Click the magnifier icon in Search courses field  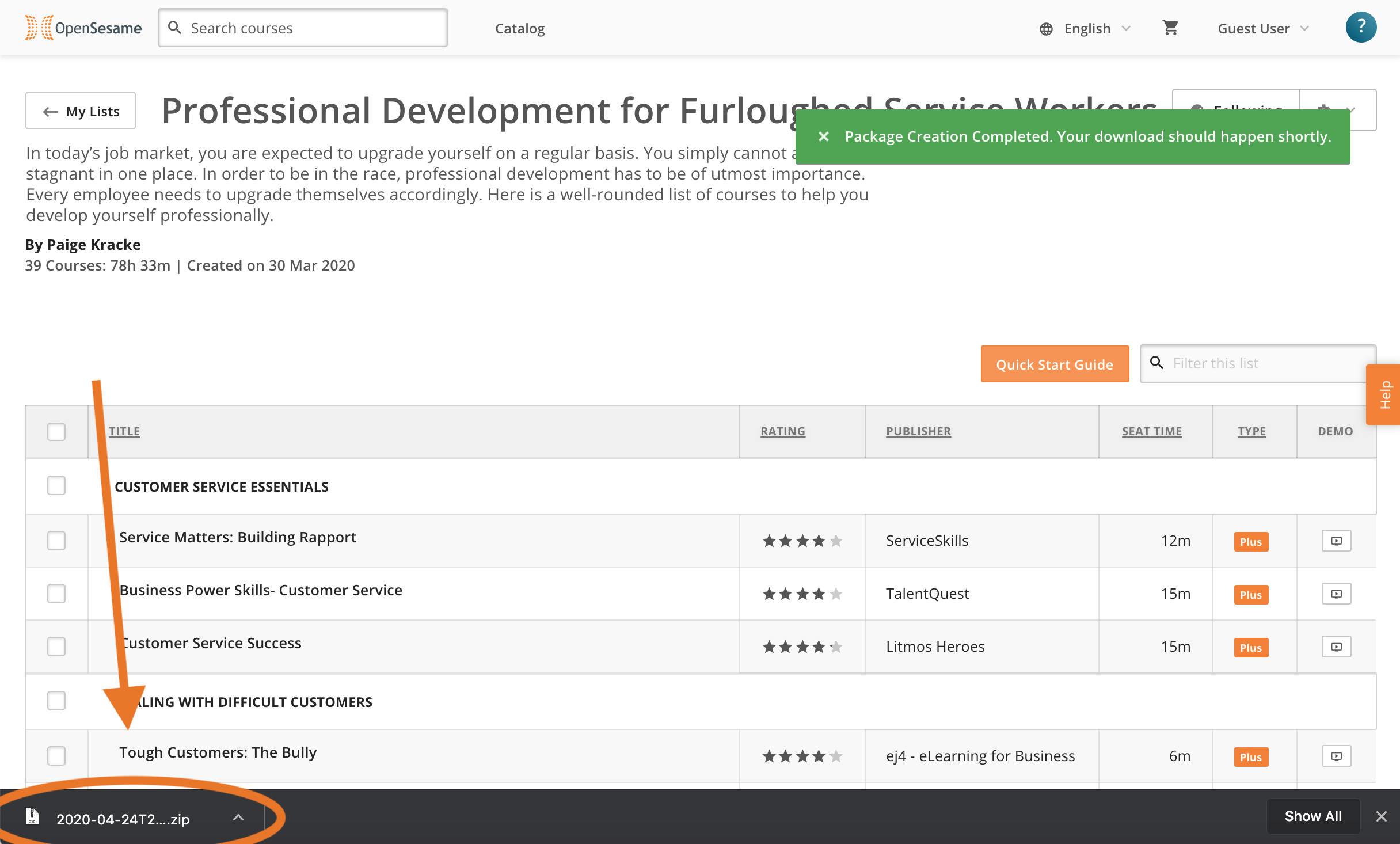pos(174,28)
